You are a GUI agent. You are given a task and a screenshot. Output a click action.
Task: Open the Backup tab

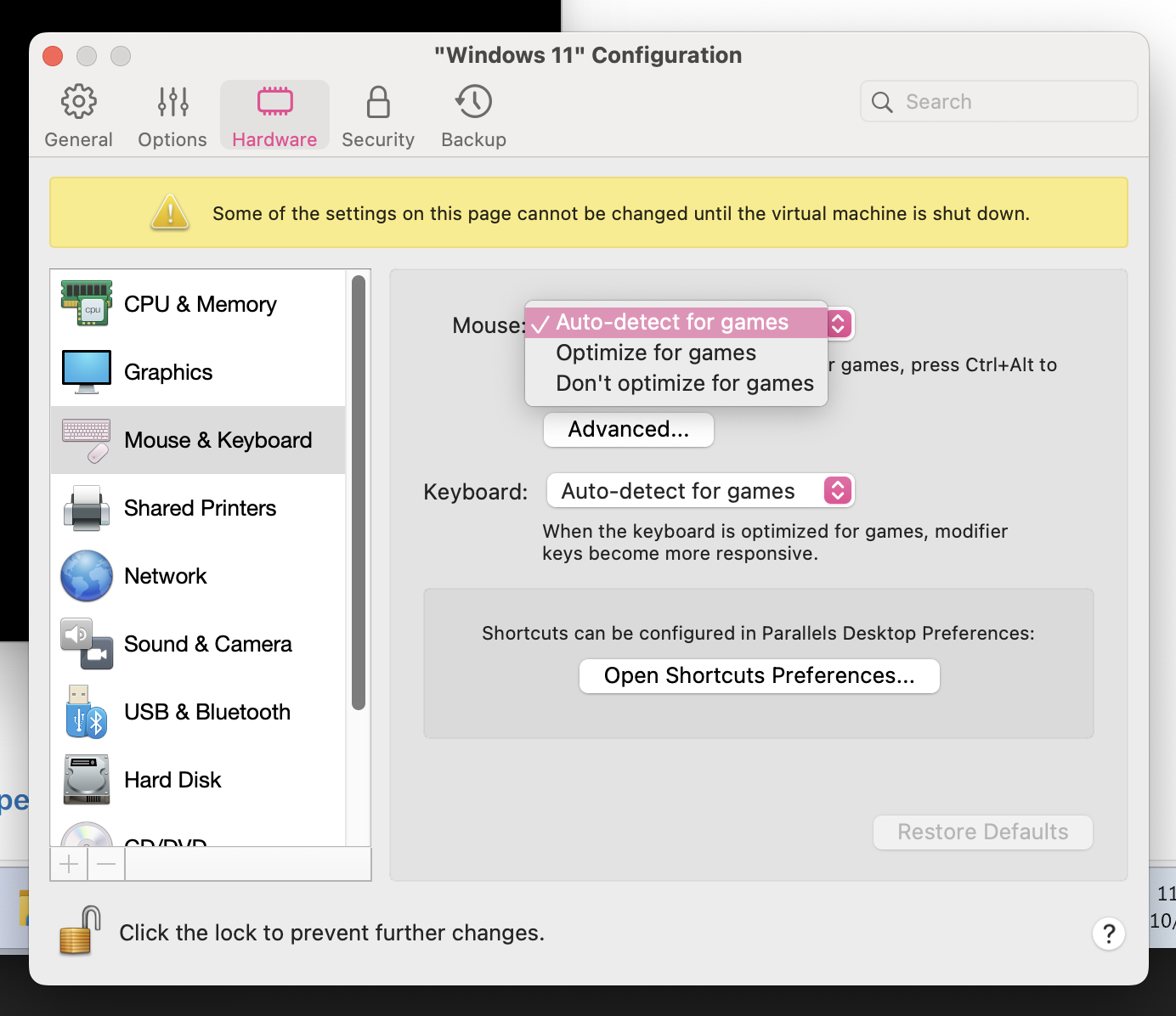pos(473,116)
